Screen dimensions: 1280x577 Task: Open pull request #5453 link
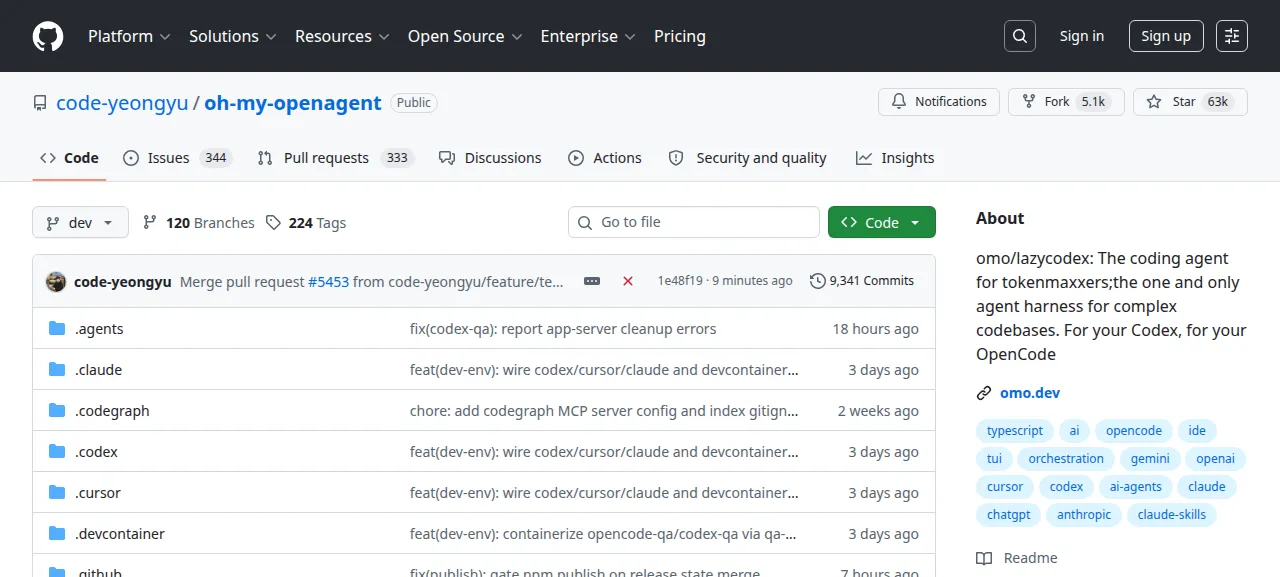pyautogui.click(x=328, y=282)
